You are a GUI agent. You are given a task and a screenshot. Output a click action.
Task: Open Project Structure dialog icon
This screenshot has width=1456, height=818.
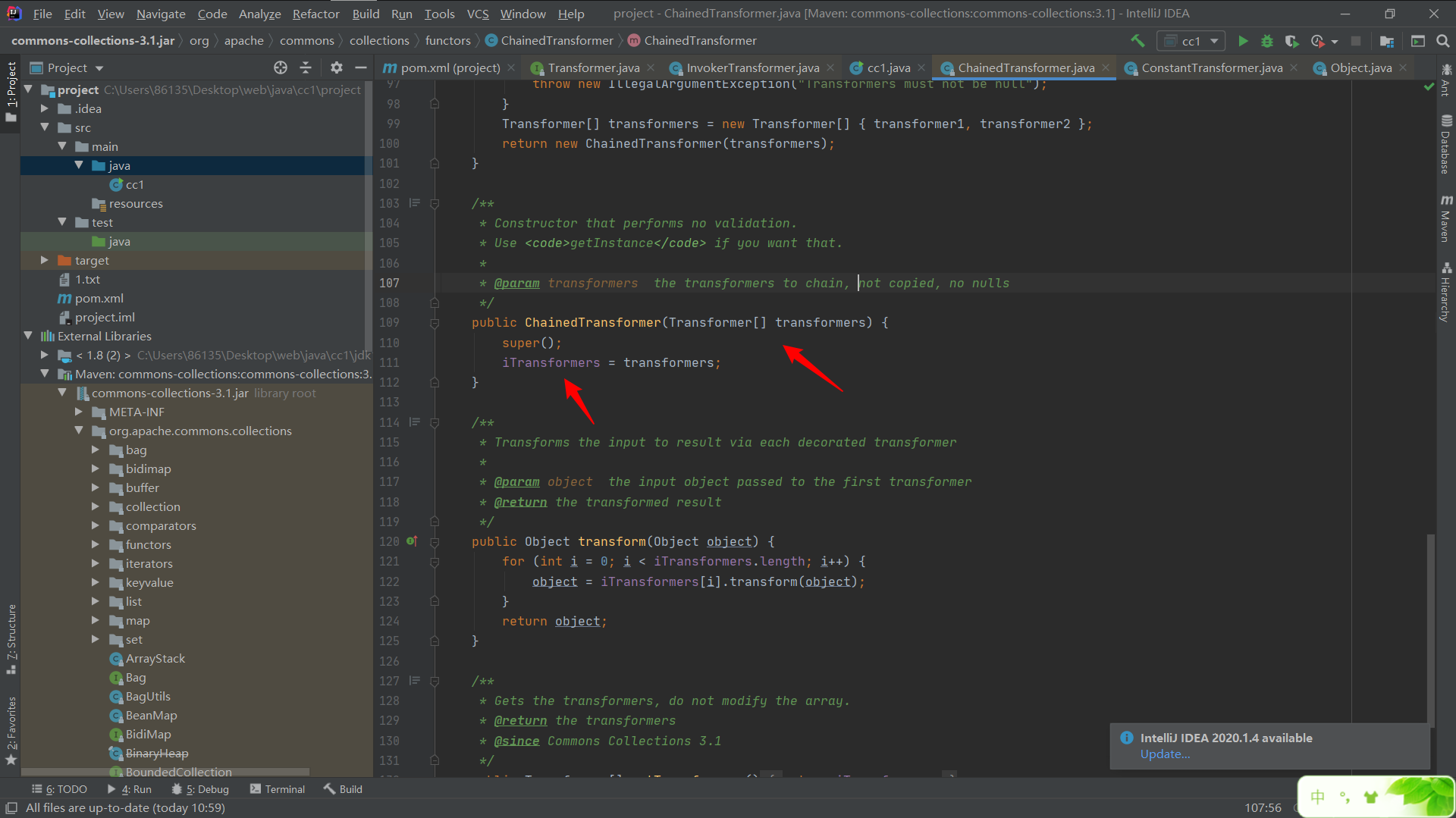[1387, 41]
